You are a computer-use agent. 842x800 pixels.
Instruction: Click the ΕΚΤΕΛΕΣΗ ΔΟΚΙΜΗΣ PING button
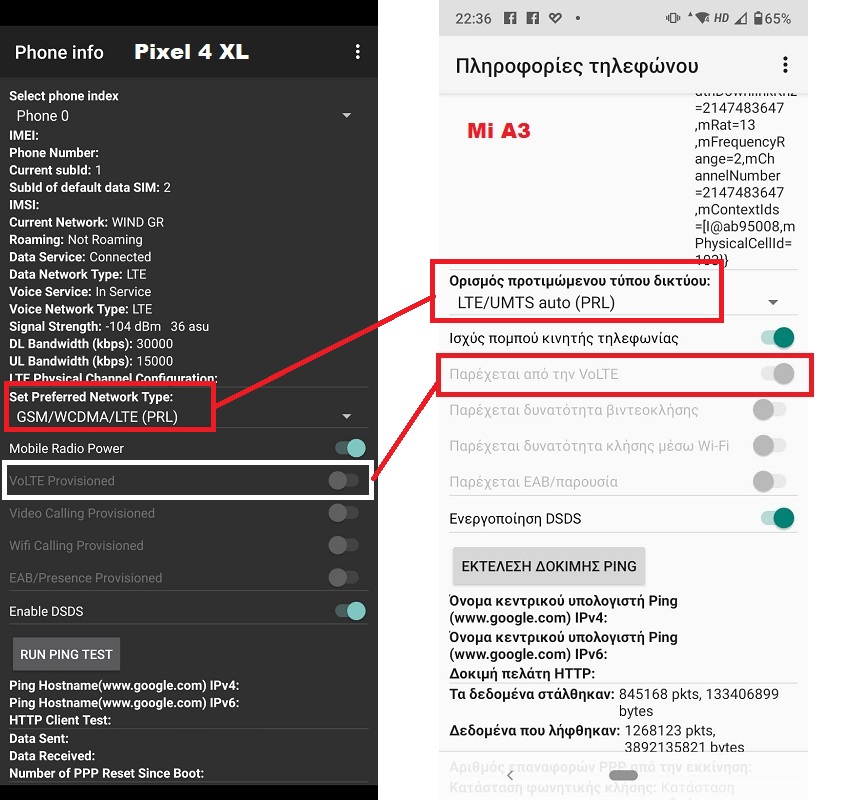(549, 566)
